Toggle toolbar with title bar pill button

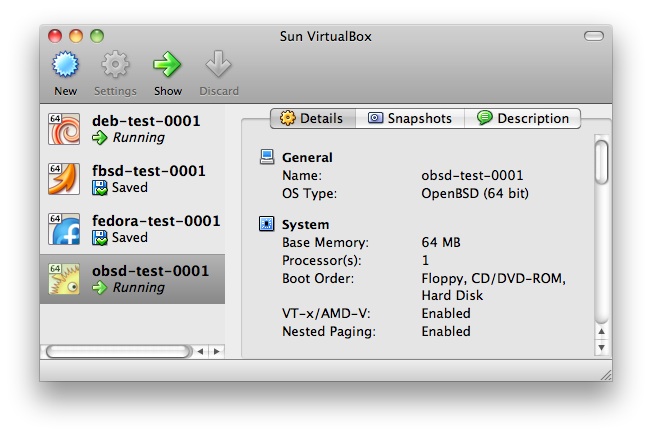tap(594, 36)
